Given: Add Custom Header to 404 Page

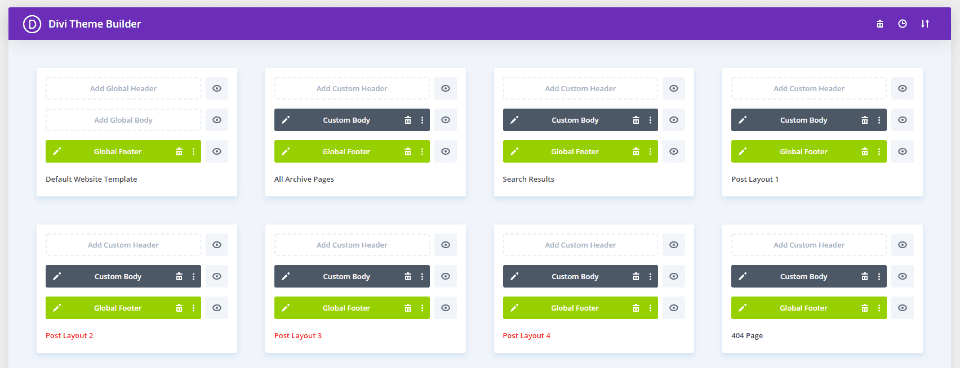Looking at the screenshot, I should tap(809, 245).
